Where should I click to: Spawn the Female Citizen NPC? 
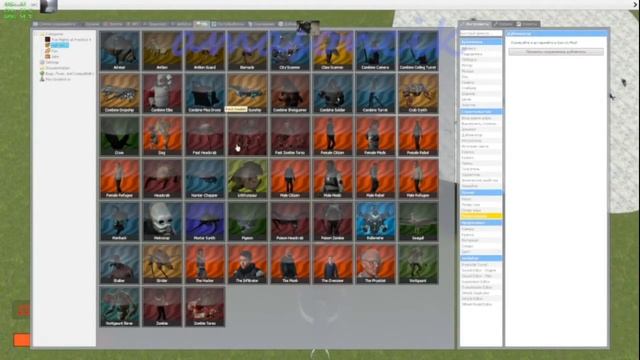333,136
